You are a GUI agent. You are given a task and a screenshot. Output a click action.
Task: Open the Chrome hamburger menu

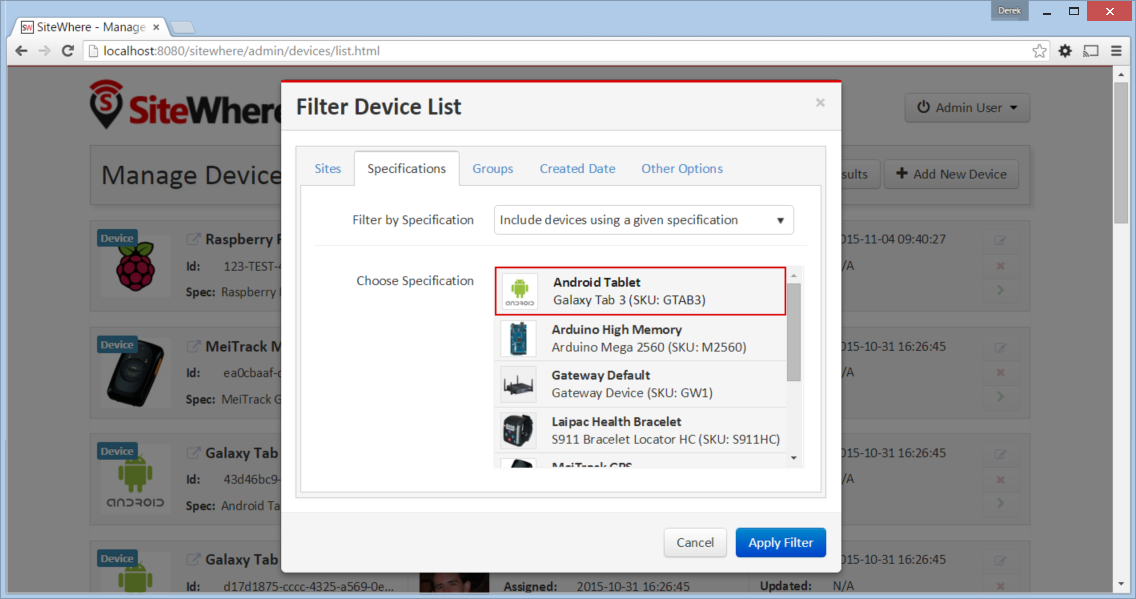[1116, 51]
